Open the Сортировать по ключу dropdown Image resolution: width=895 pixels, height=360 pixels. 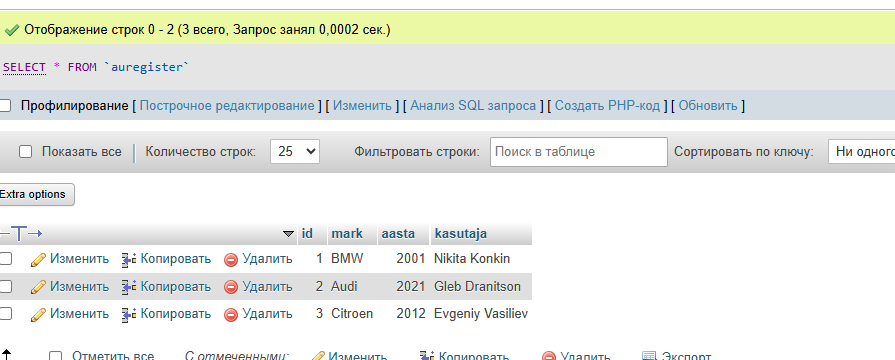pyautogui.click(x=861, y=152)
